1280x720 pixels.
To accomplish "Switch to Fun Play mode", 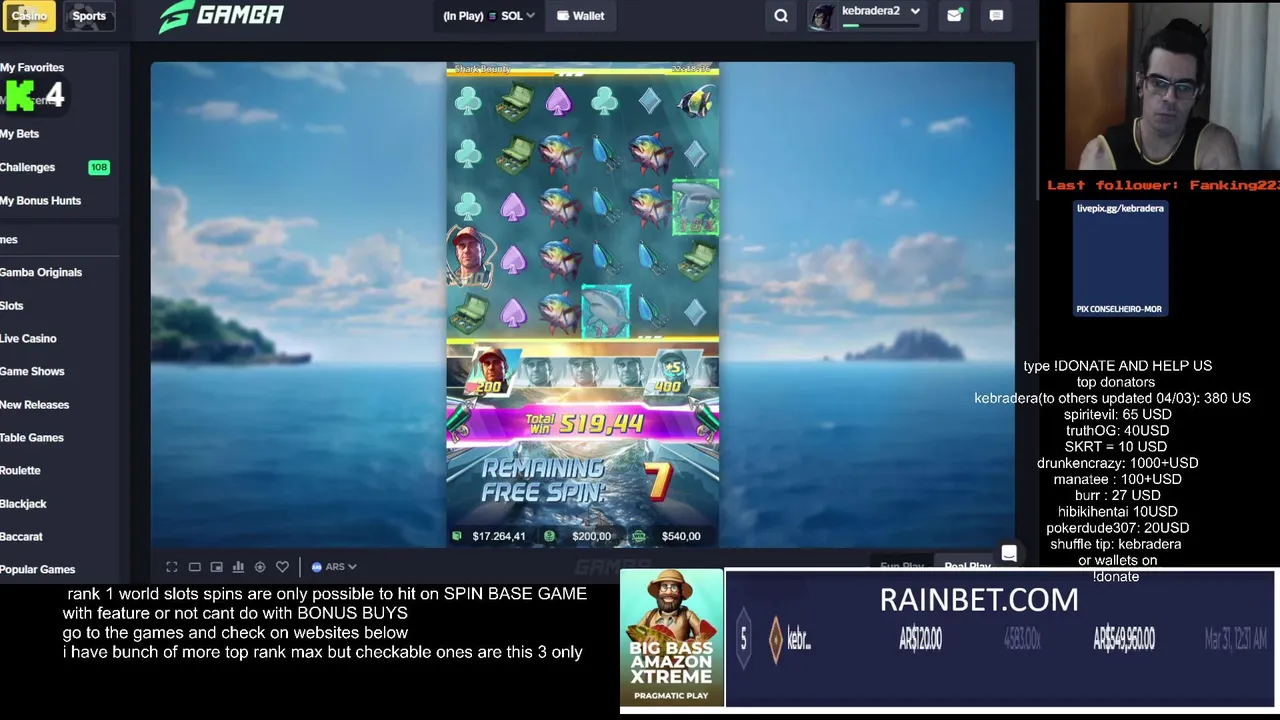I will (x=902, y=567).
